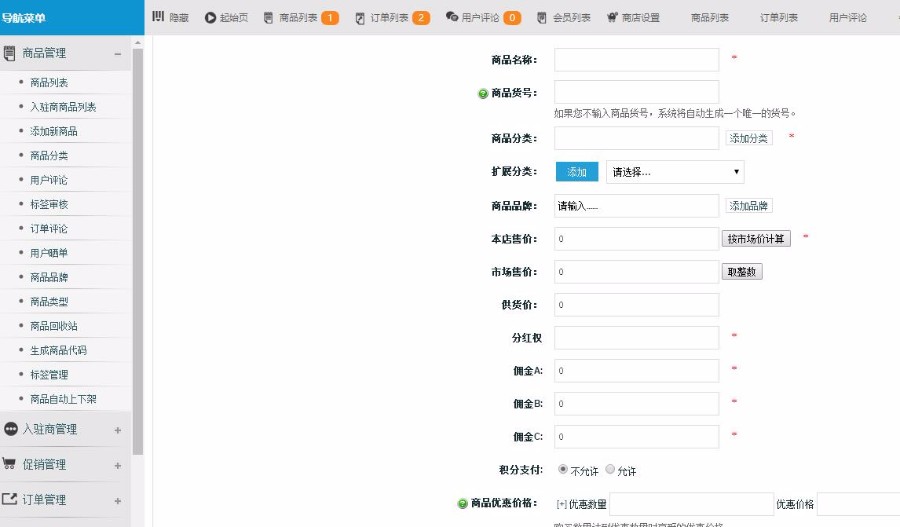The width and height of the screenshot is (900, 527).
Task: Click the 添加品牌 button
Action: point(748,206)
